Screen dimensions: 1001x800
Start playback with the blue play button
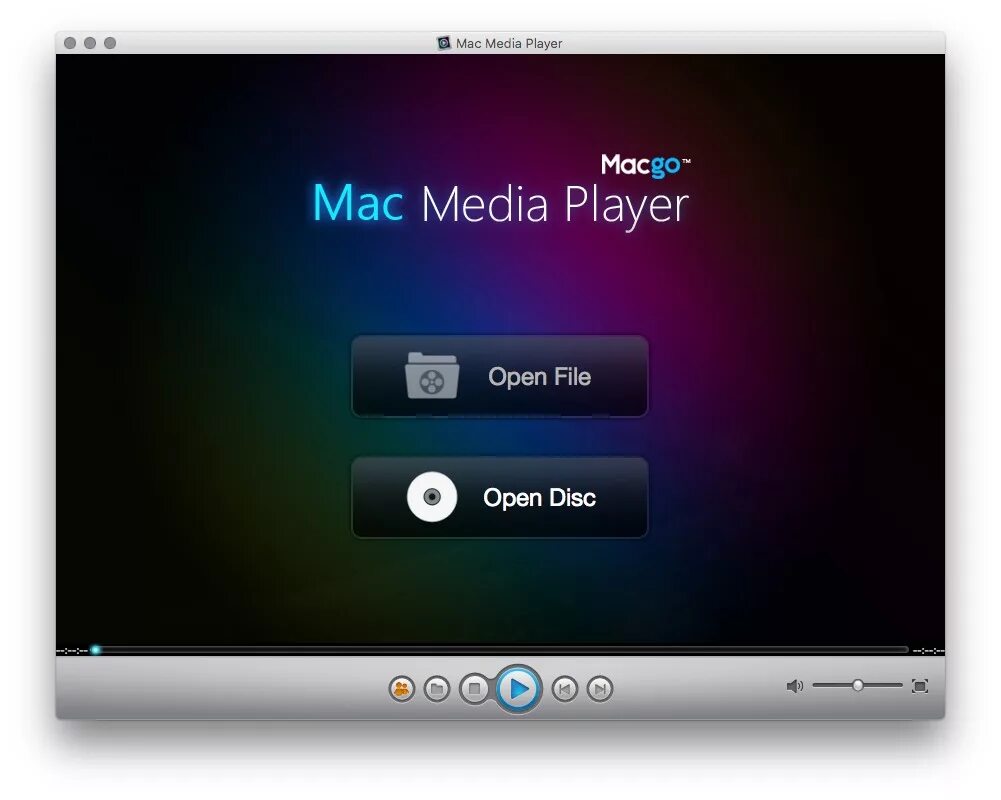pos(518,689)
